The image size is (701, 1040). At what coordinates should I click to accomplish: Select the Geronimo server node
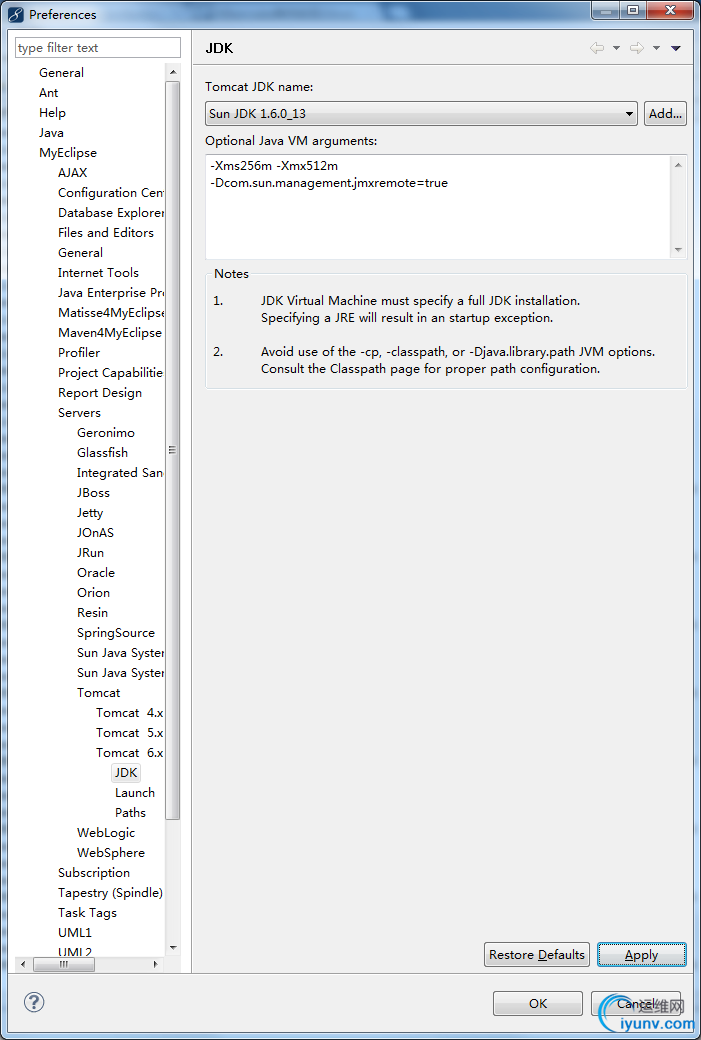(105, 432)
